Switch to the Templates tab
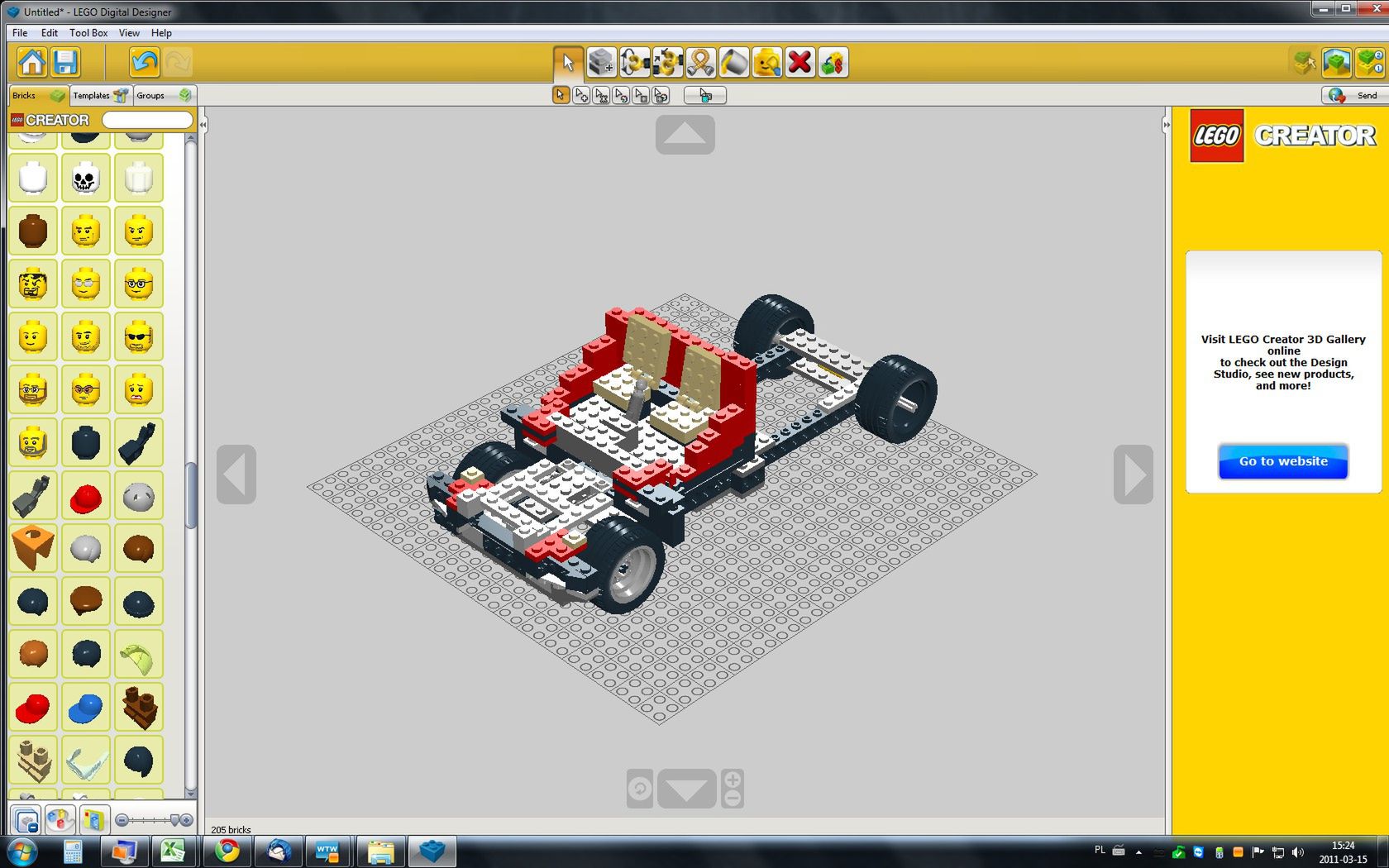 [x=101, y=96]
